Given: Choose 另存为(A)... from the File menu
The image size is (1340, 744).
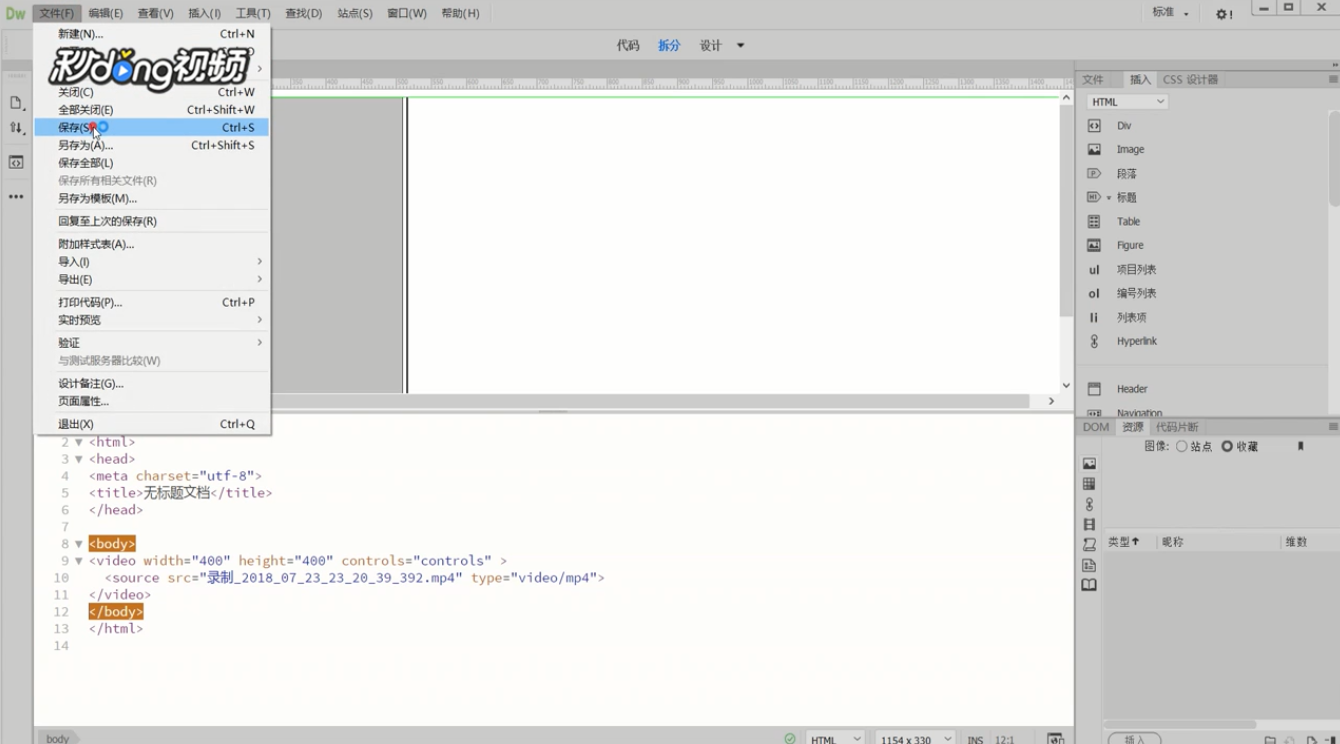Looking at the screenshot, I should pos(85,145).
